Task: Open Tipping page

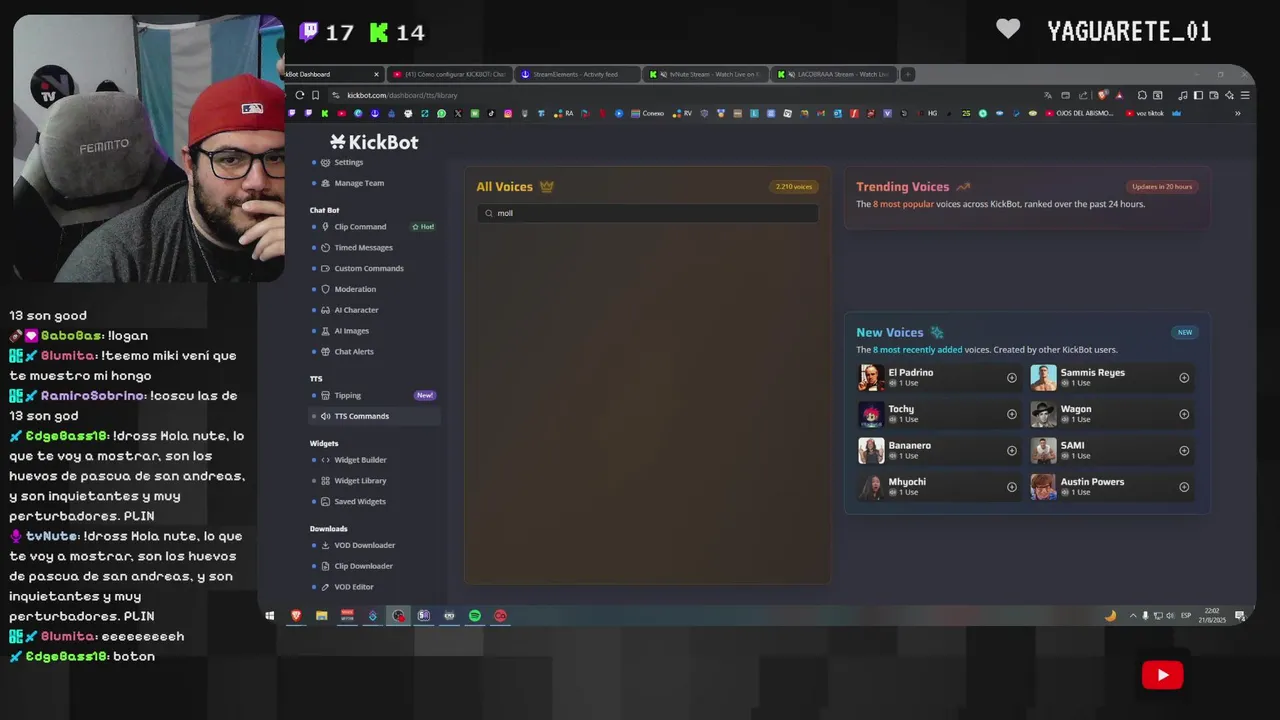Action: (347, 395)
